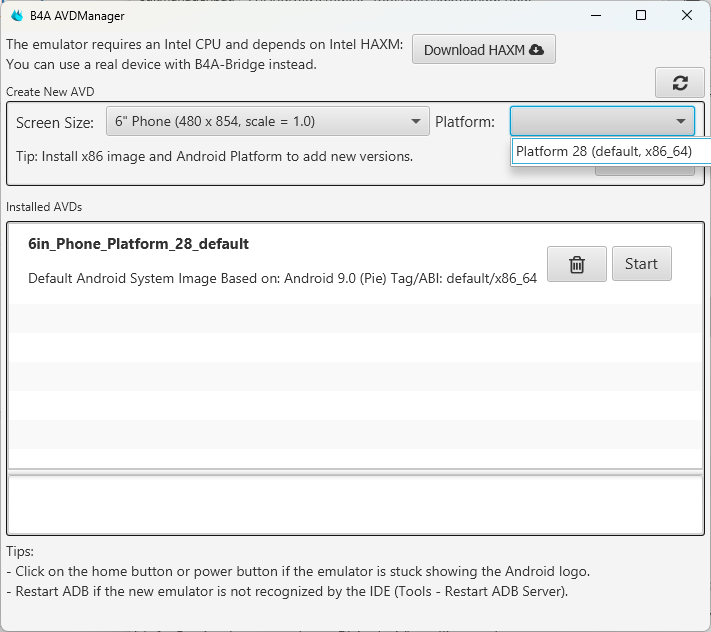Delete the 6in_Phone_Platform_28_default AVD via trash icon

point(577,264)
